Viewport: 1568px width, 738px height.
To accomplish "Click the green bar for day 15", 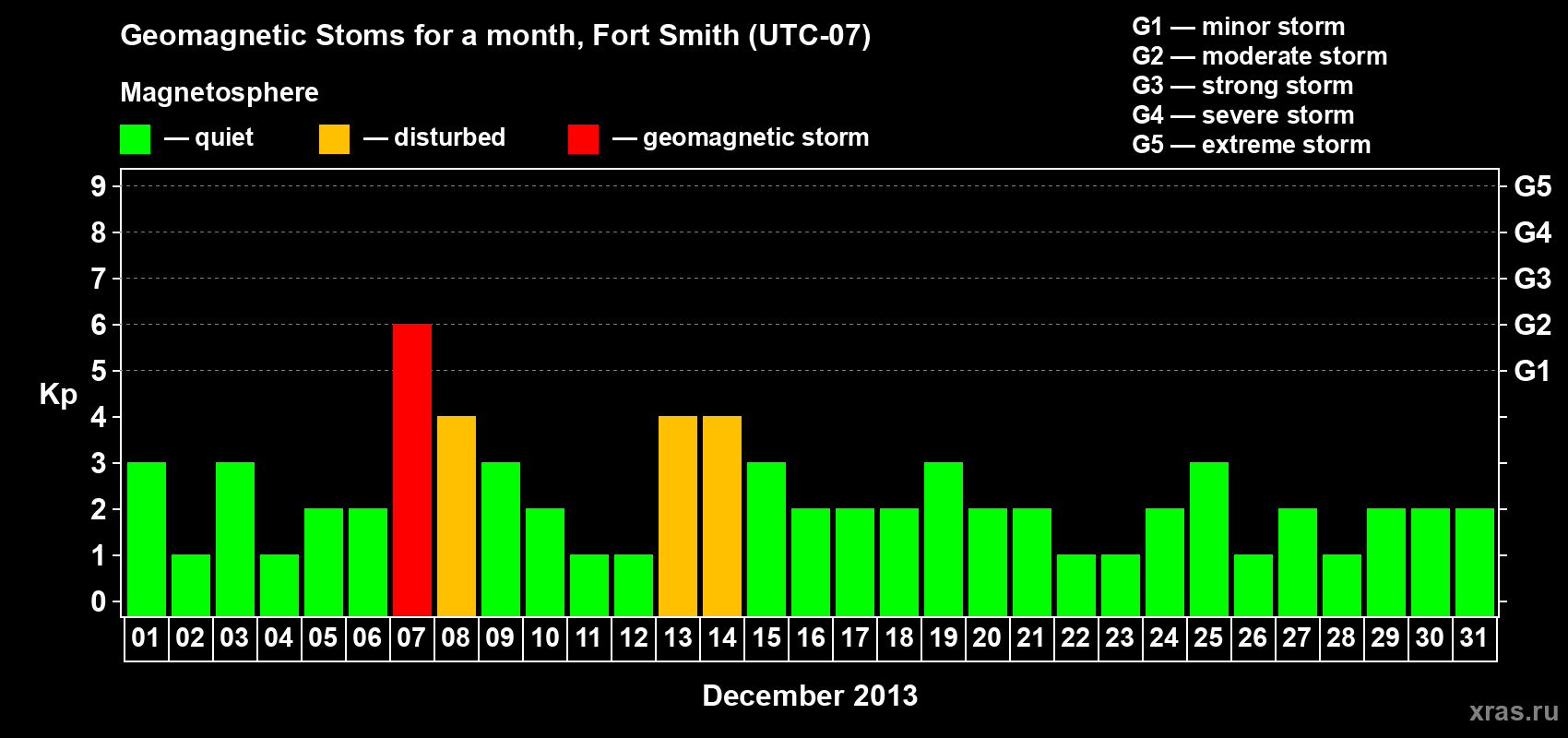I will coord(766,540).
